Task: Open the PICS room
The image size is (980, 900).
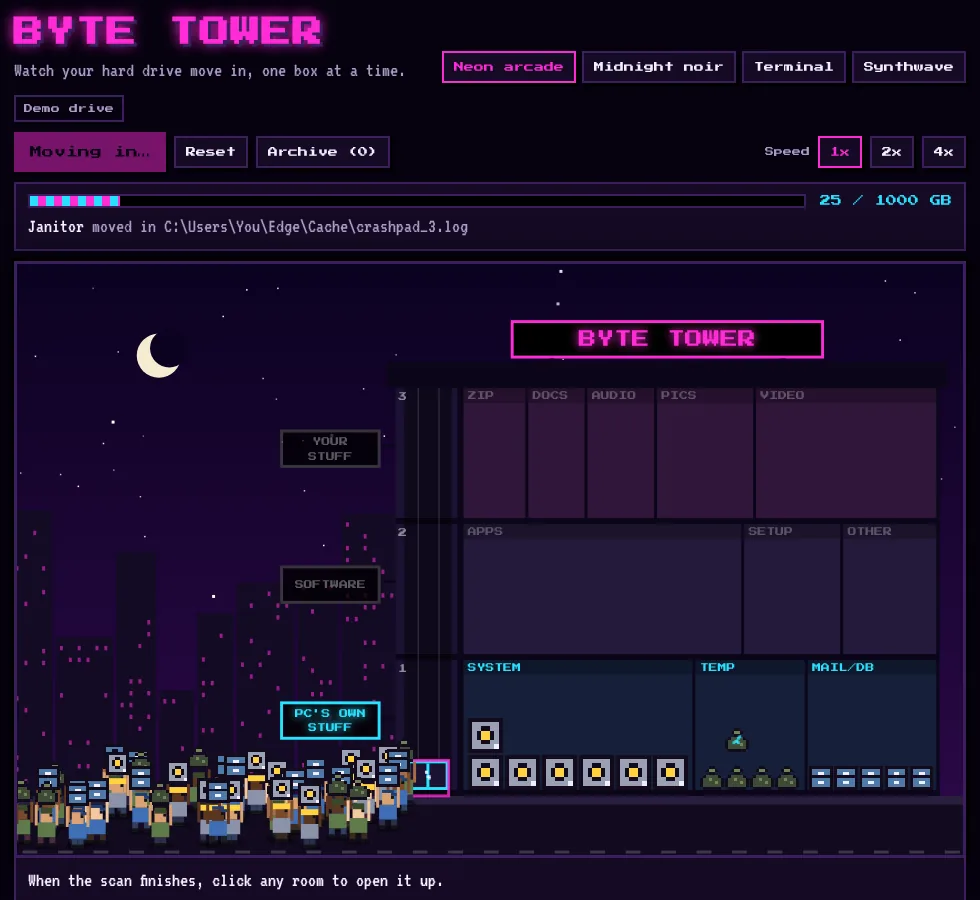Action: (x=705, y=453)
